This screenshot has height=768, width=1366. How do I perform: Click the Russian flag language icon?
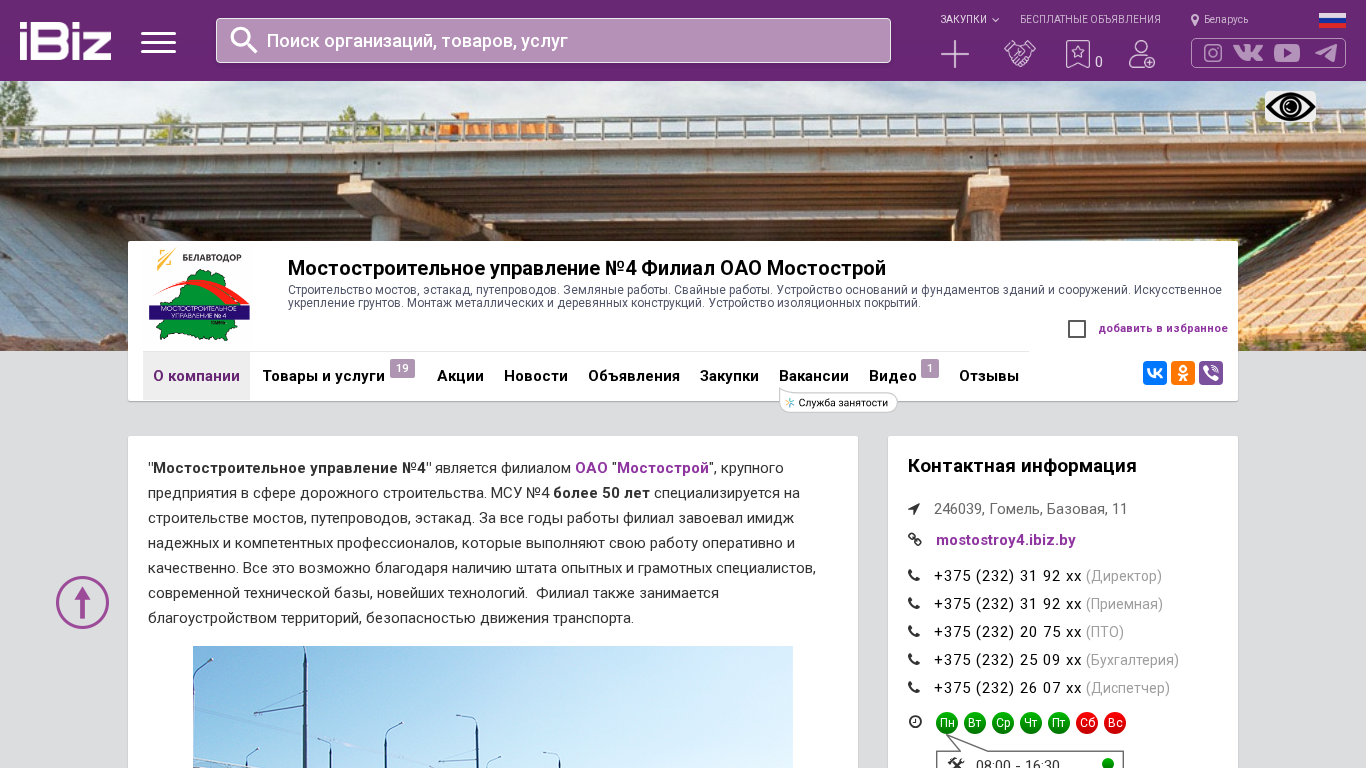(1332, 20)
